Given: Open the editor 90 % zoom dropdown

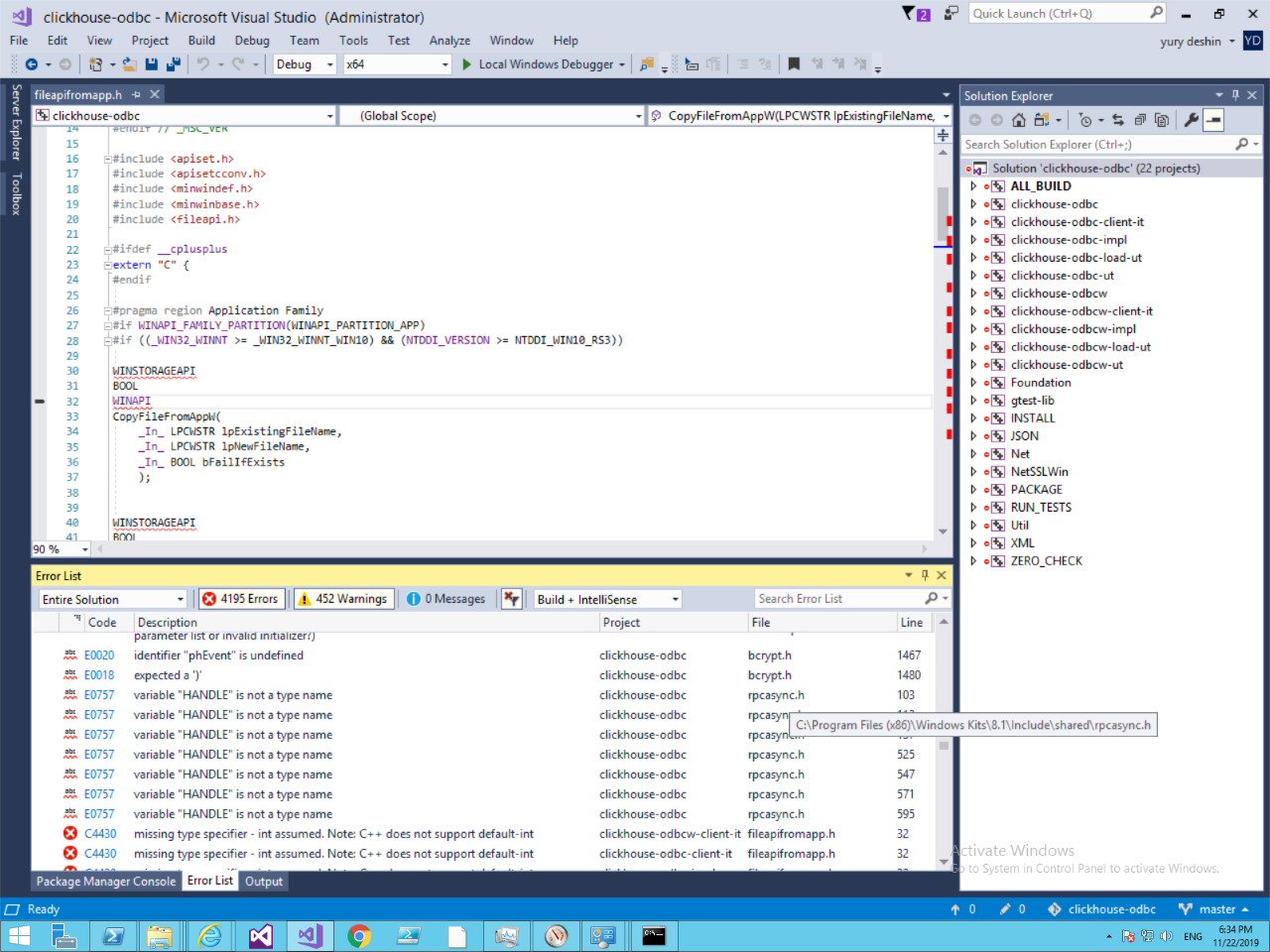Looking at the screenshot, I should tap(61, 548).
